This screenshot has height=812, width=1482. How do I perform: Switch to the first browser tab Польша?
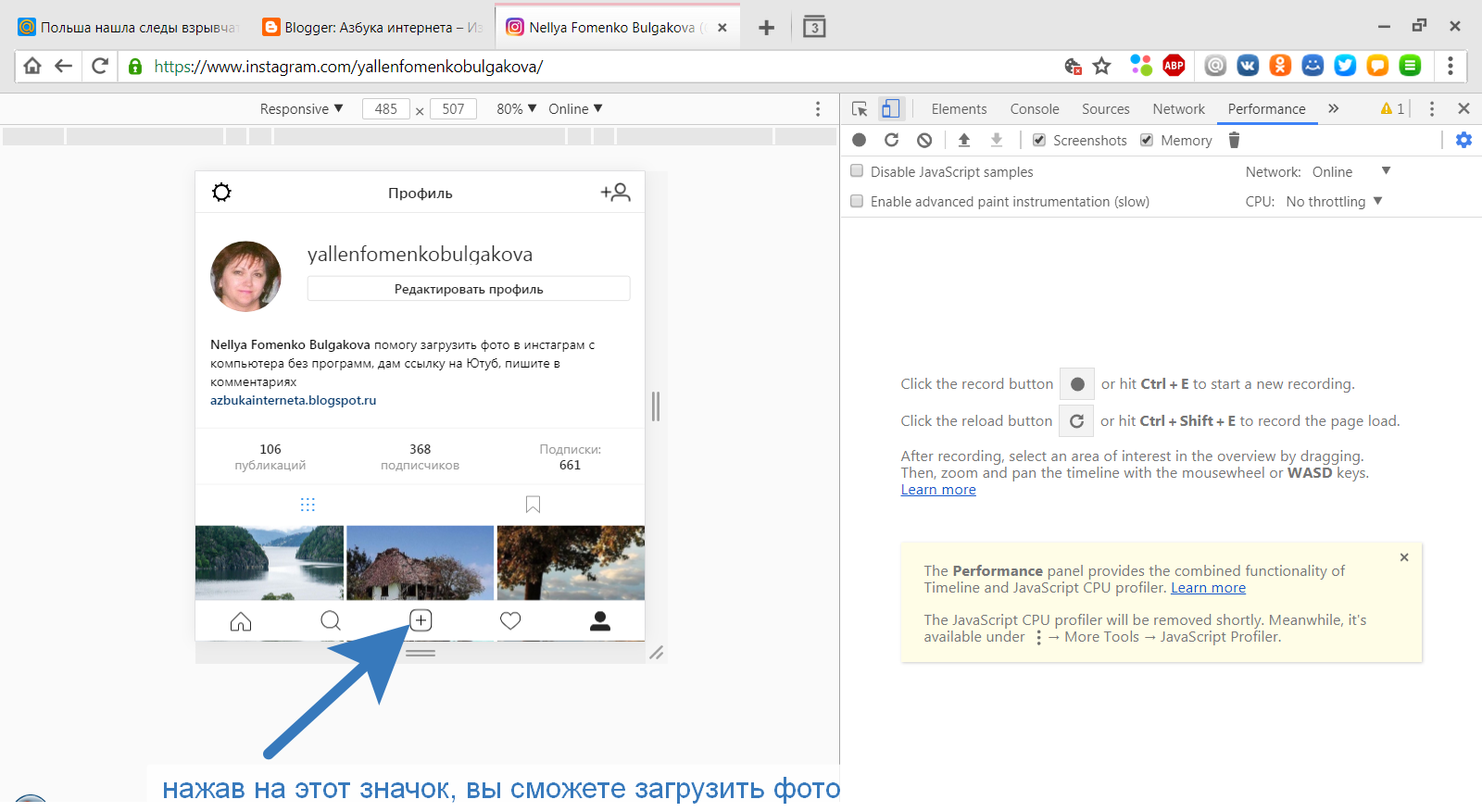pos(128,28)
